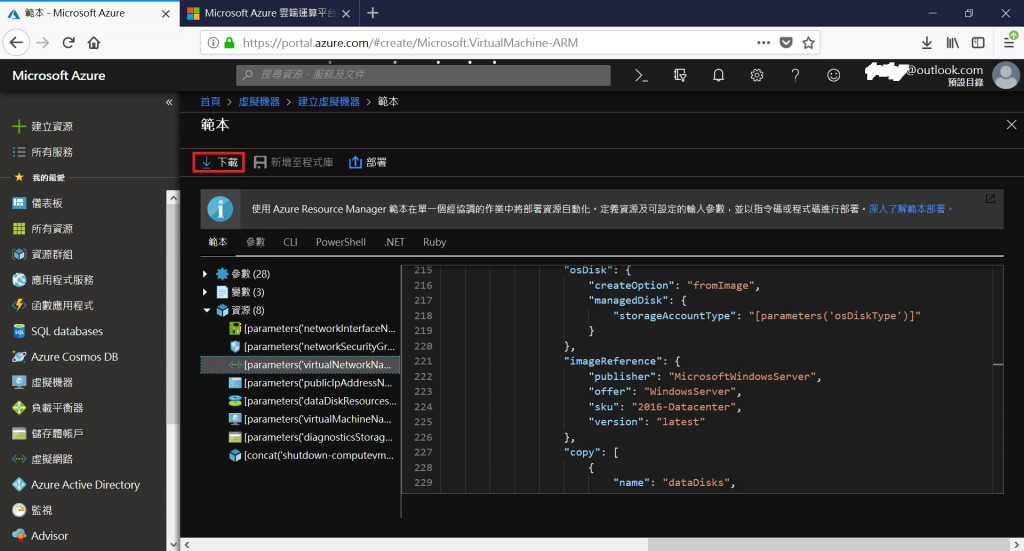This screenshot has width=1024, height=551.
Task: Open new browser tab with plus
Action: [x=372, y=12]
